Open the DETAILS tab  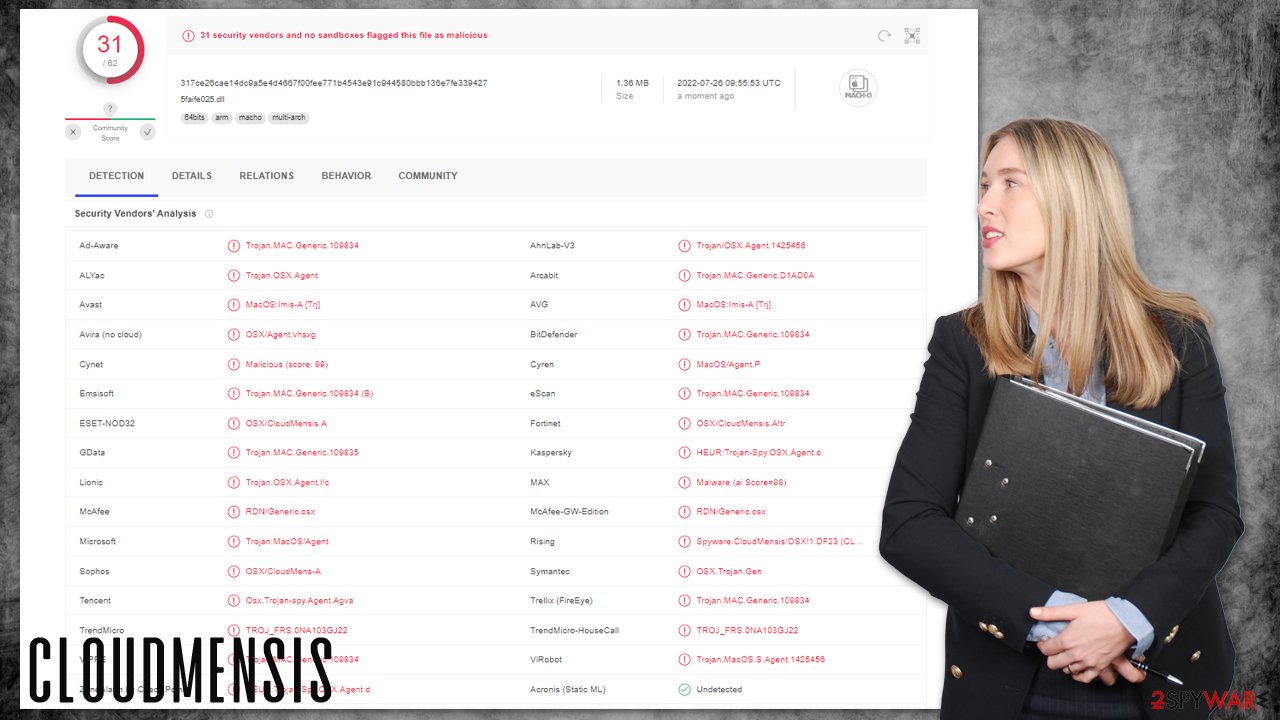click(192, 176)
